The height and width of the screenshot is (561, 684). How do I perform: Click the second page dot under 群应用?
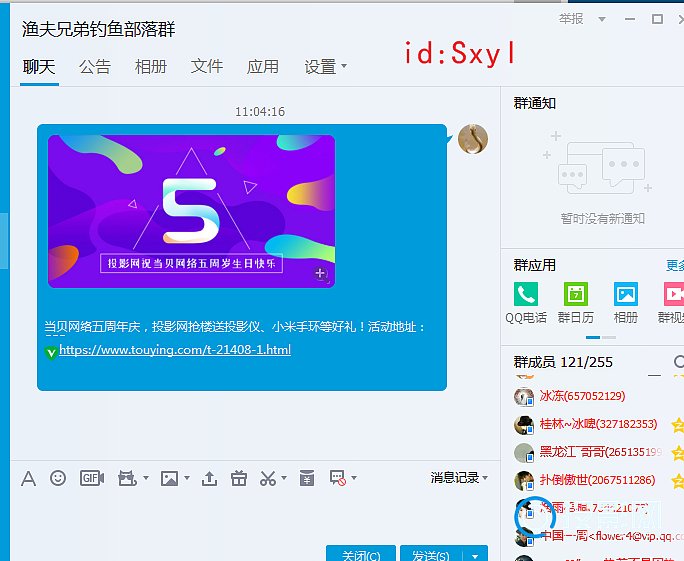[609, 337]
